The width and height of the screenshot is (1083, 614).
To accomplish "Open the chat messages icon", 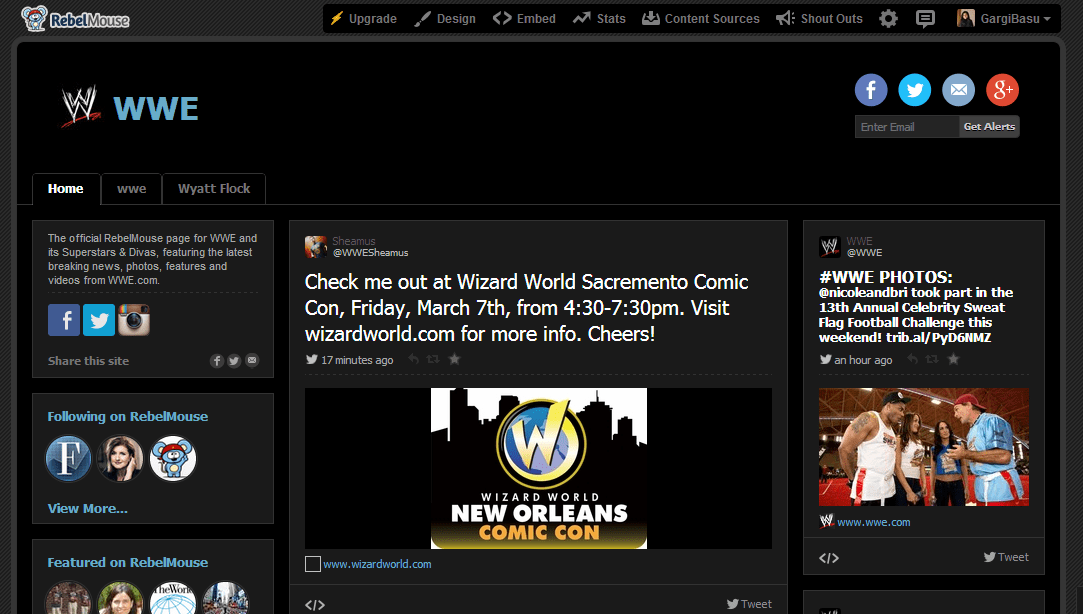I will (925, 19).
